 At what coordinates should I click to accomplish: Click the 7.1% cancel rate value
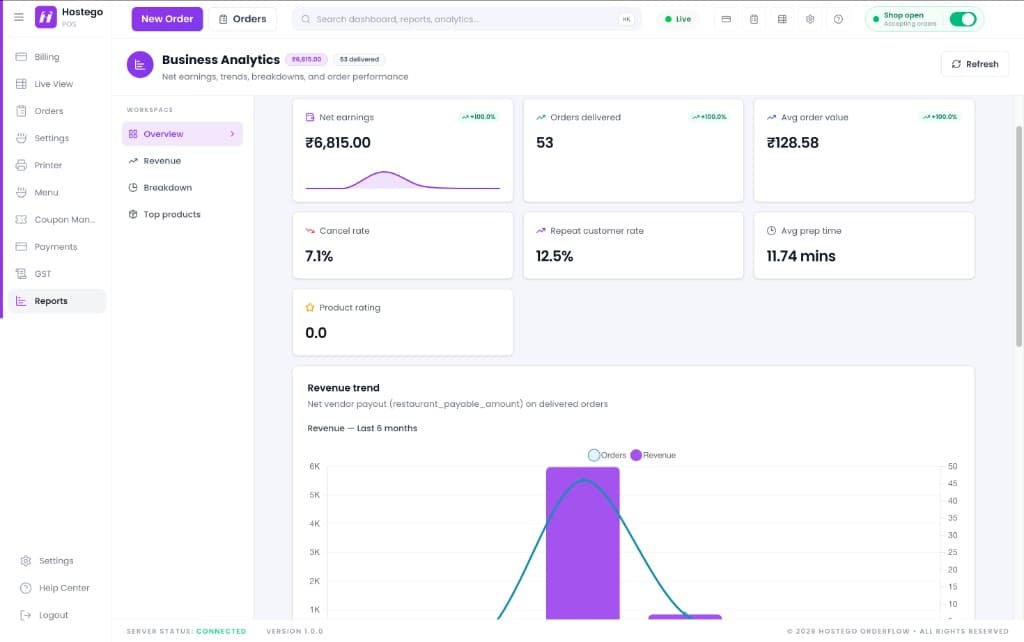[x=319, y=256]
